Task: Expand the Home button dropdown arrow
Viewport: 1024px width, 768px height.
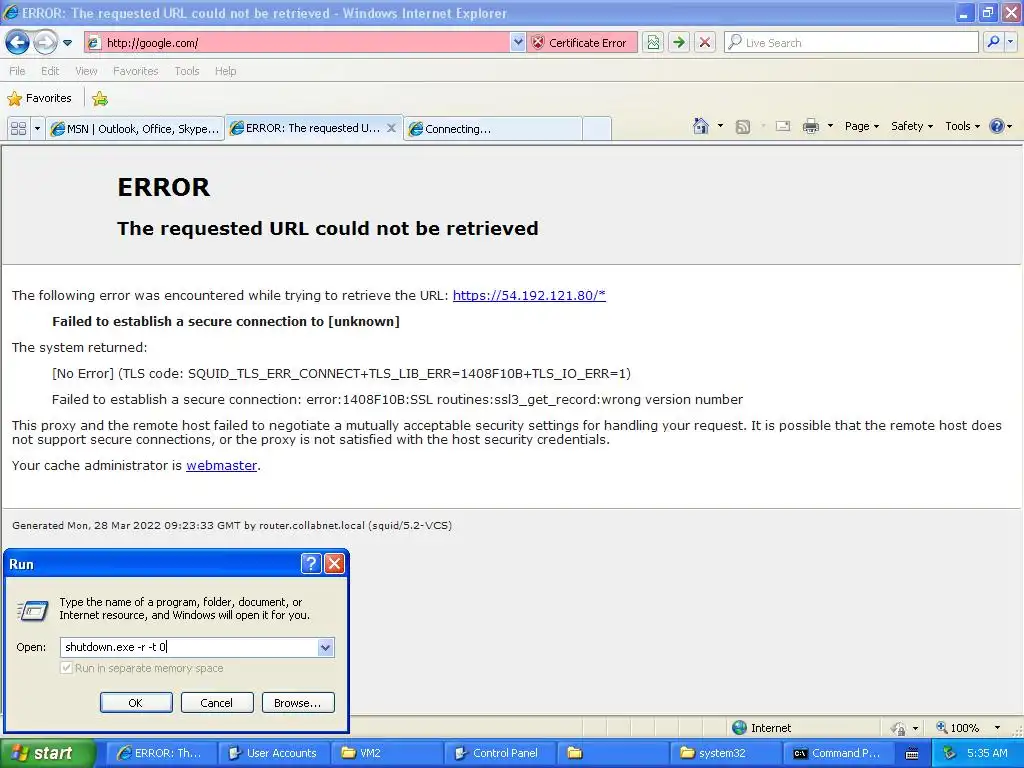Action: pos(720,126)
